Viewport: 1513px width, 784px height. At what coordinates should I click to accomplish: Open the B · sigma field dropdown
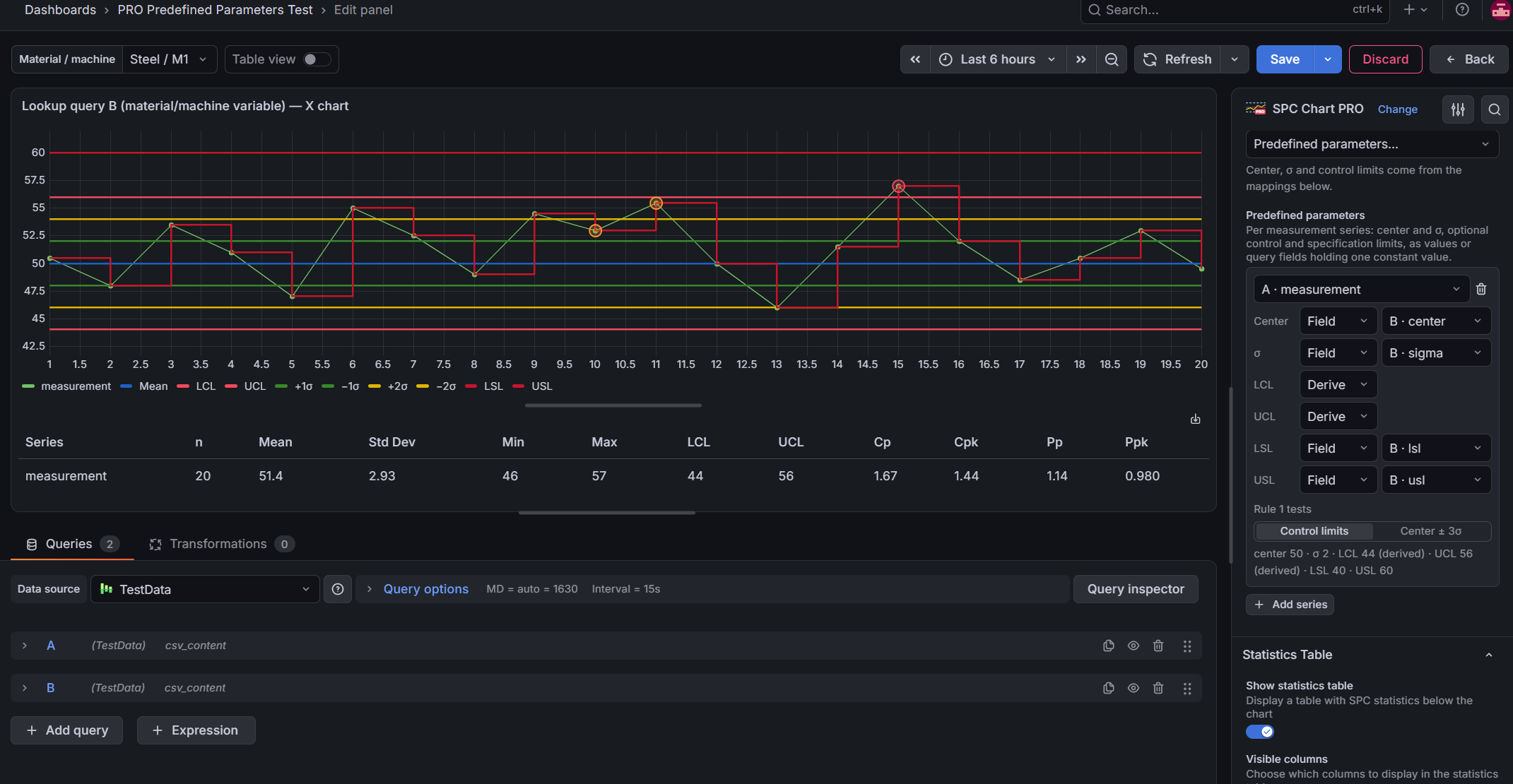pos(1436,353)
